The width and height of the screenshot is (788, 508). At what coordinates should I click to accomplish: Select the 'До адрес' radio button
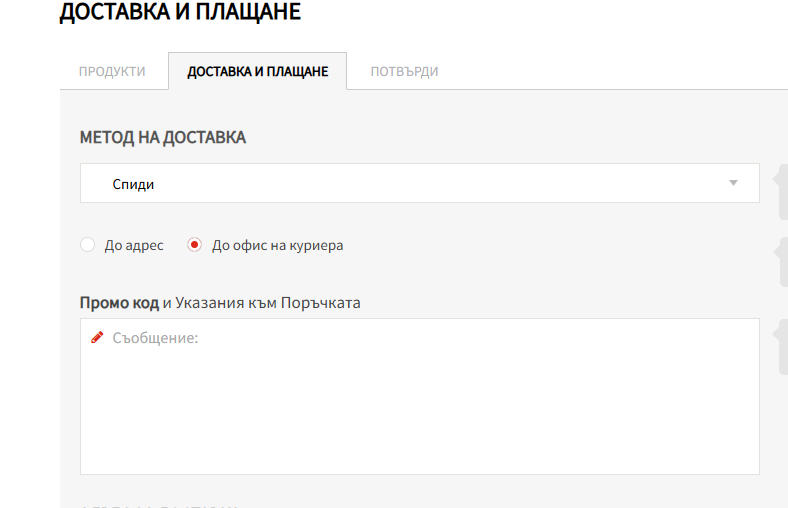(x=88, y=245)
